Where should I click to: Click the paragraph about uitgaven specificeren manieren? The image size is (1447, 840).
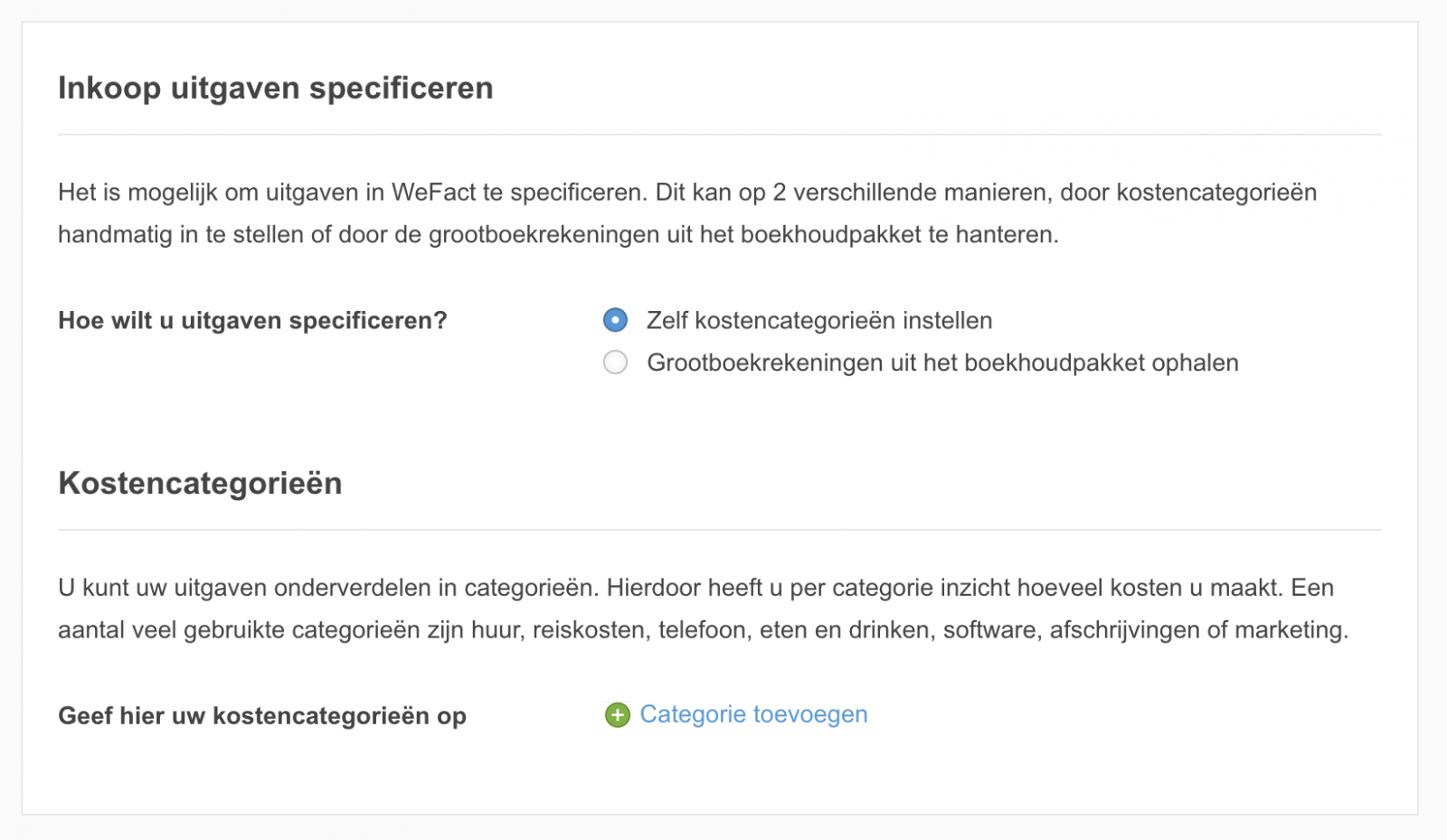(687, 212)
